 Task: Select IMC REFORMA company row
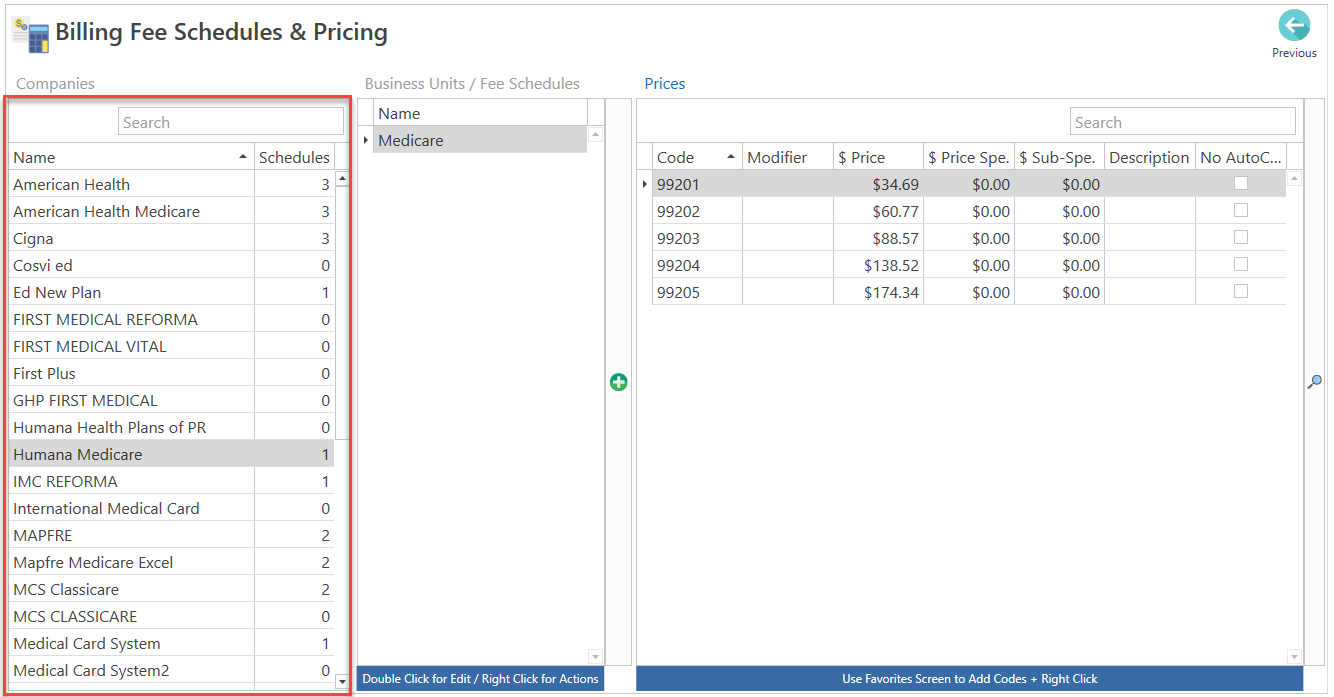pos(172,481)
